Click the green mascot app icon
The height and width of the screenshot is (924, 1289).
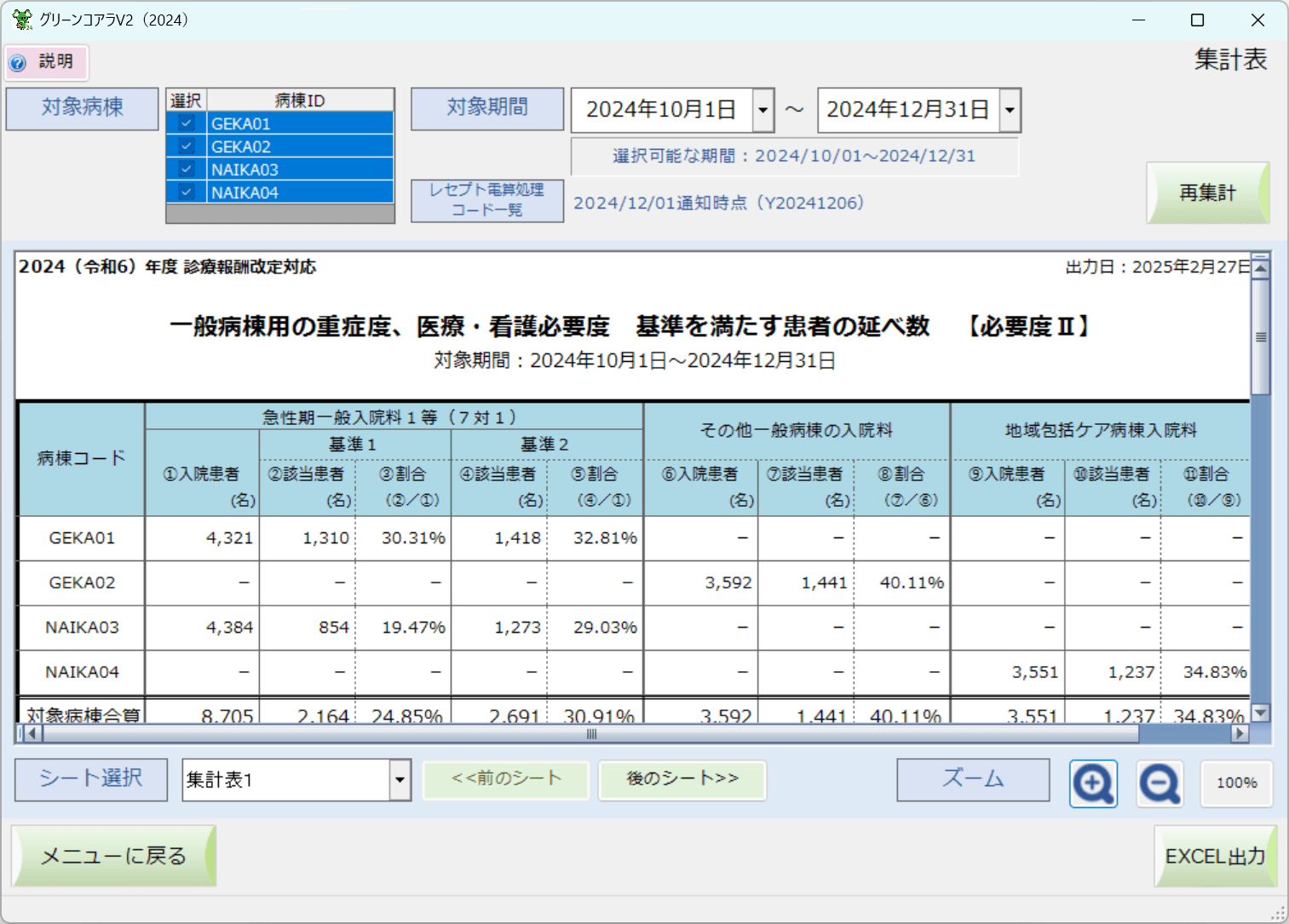[22, 20]
